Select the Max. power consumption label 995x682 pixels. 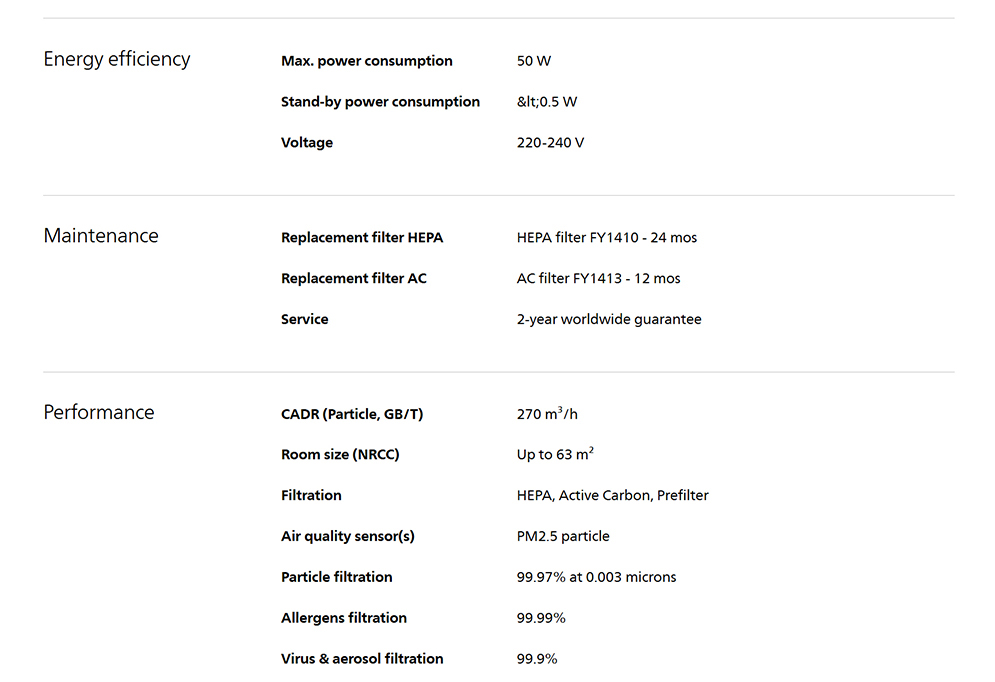367,61
